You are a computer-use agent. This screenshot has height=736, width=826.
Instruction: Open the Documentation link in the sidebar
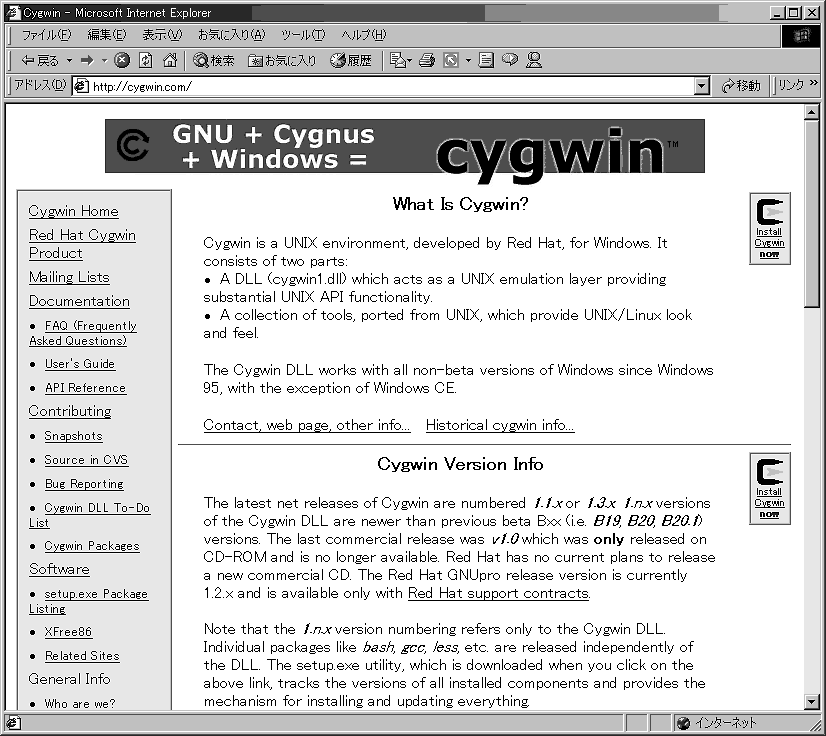point(79,301)
